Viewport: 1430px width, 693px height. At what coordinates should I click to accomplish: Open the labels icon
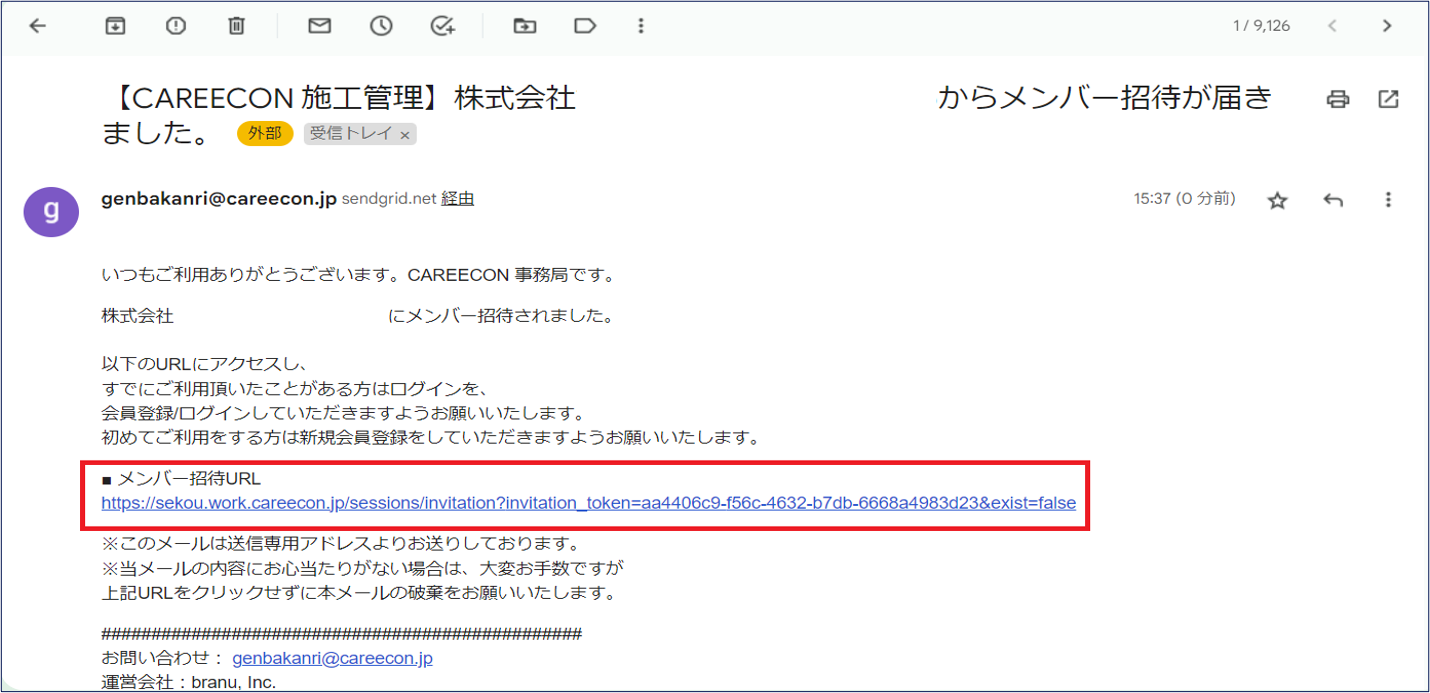pos(586,26)
